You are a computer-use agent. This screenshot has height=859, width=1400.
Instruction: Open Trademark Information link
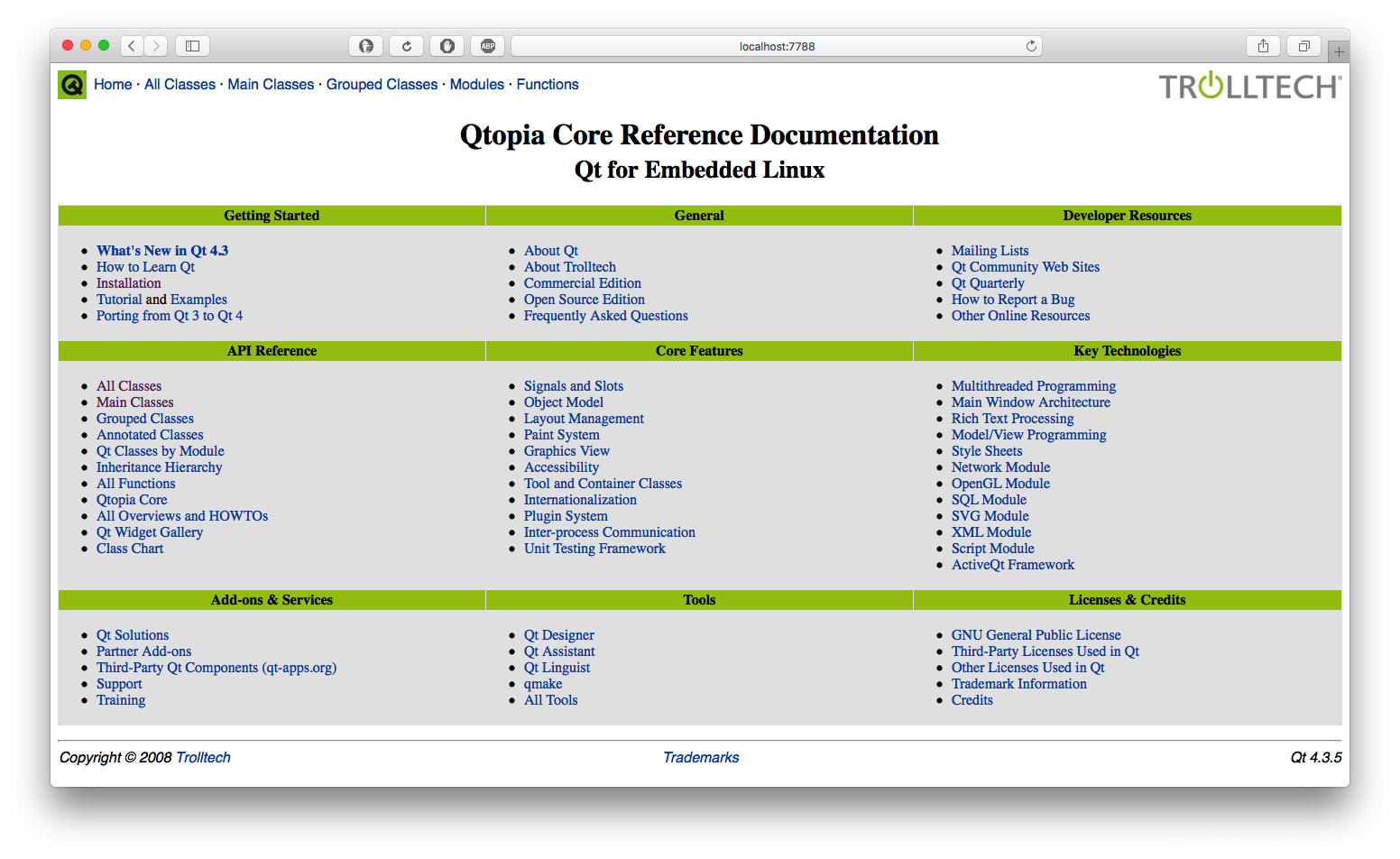(x=1018, y=684)
